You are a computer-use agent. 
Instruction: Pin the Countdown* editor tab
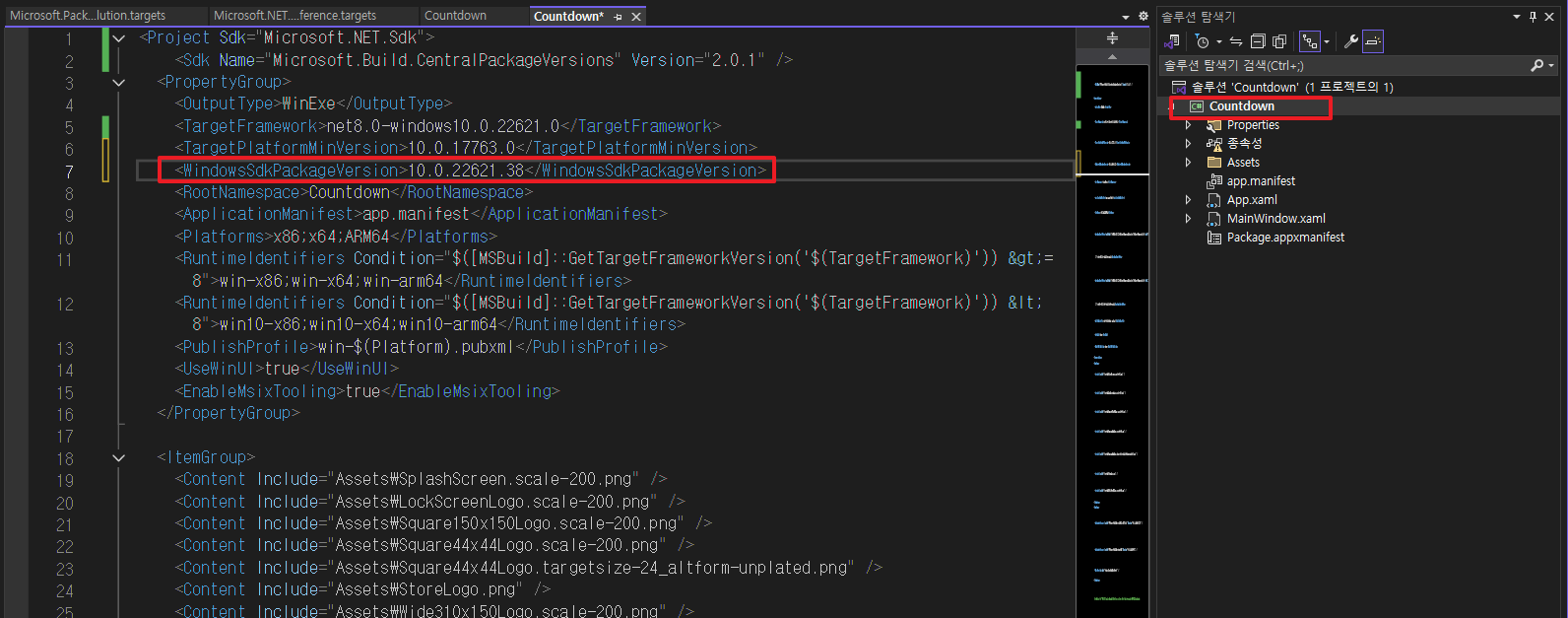click(x=618, y=17)
